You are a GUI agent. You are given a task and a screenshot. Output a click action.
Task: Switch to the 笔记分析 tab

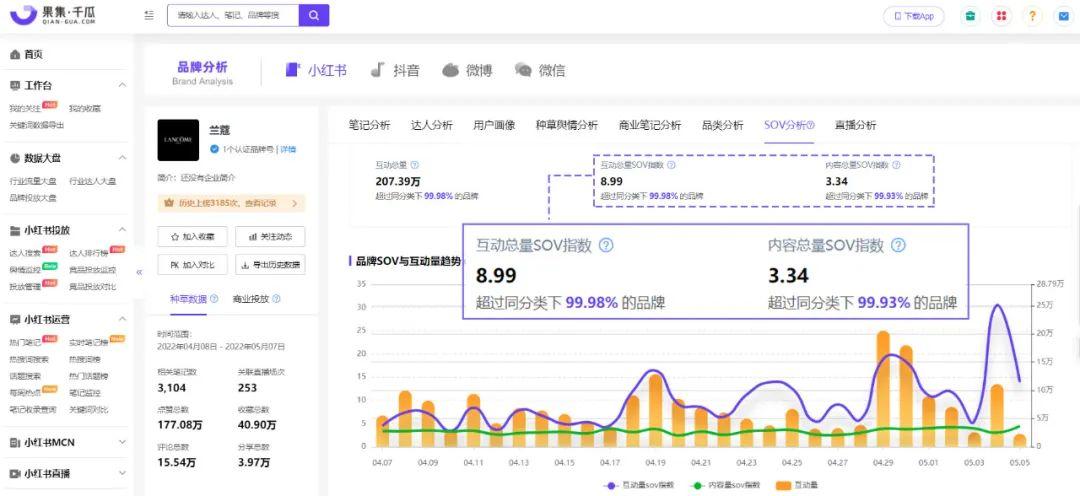click(x=369, y=125)
